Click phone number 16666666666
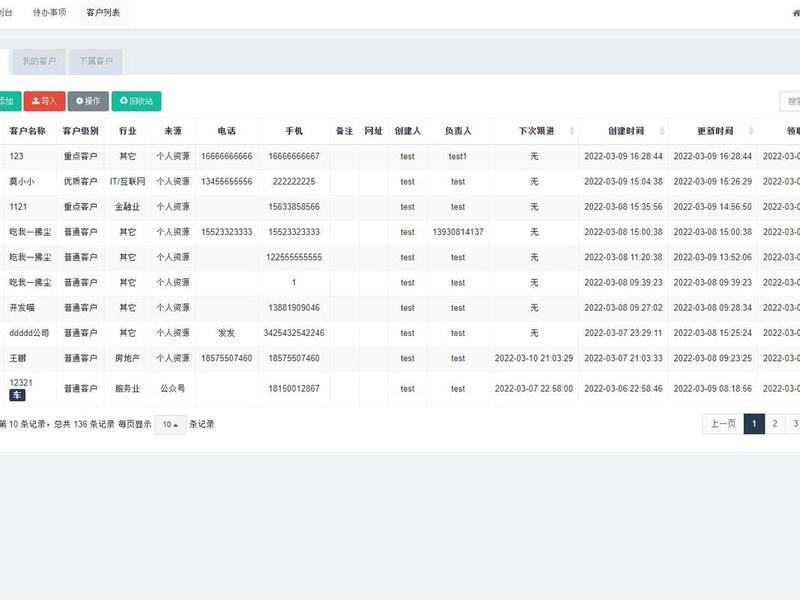 point(227,156)
